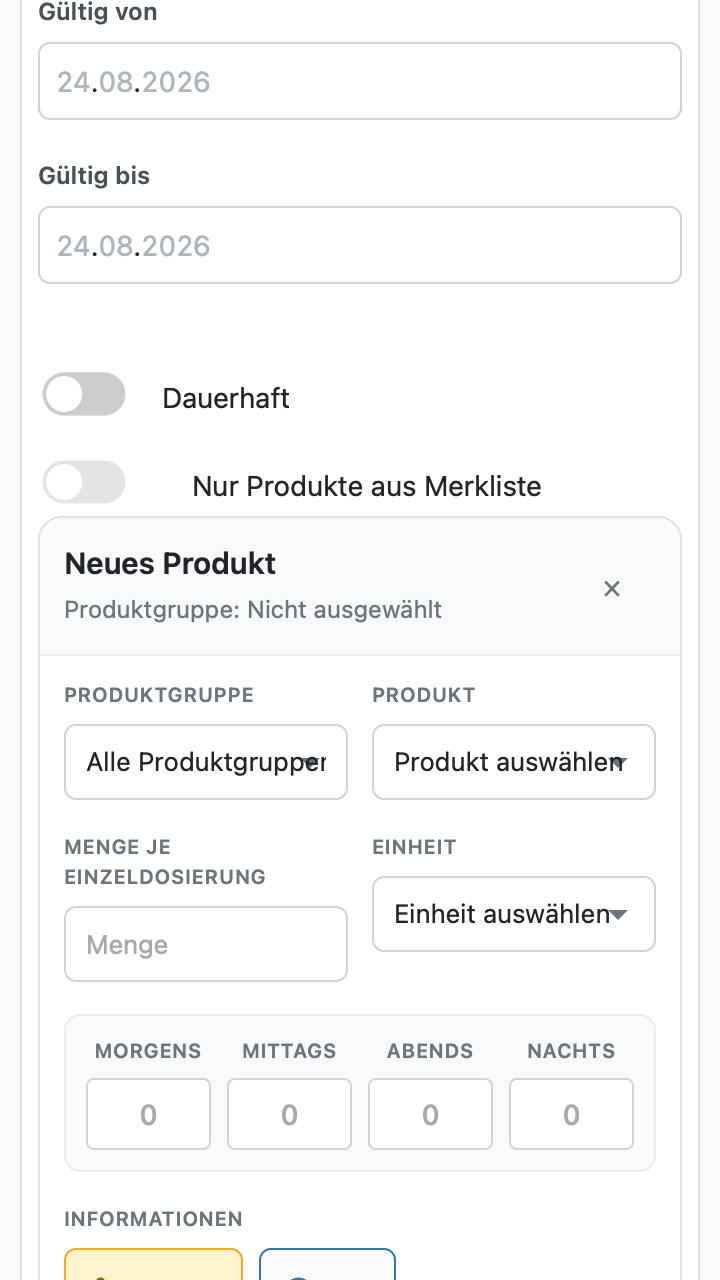
Task: Click the Mittags dosage field
Action: 290,1114
